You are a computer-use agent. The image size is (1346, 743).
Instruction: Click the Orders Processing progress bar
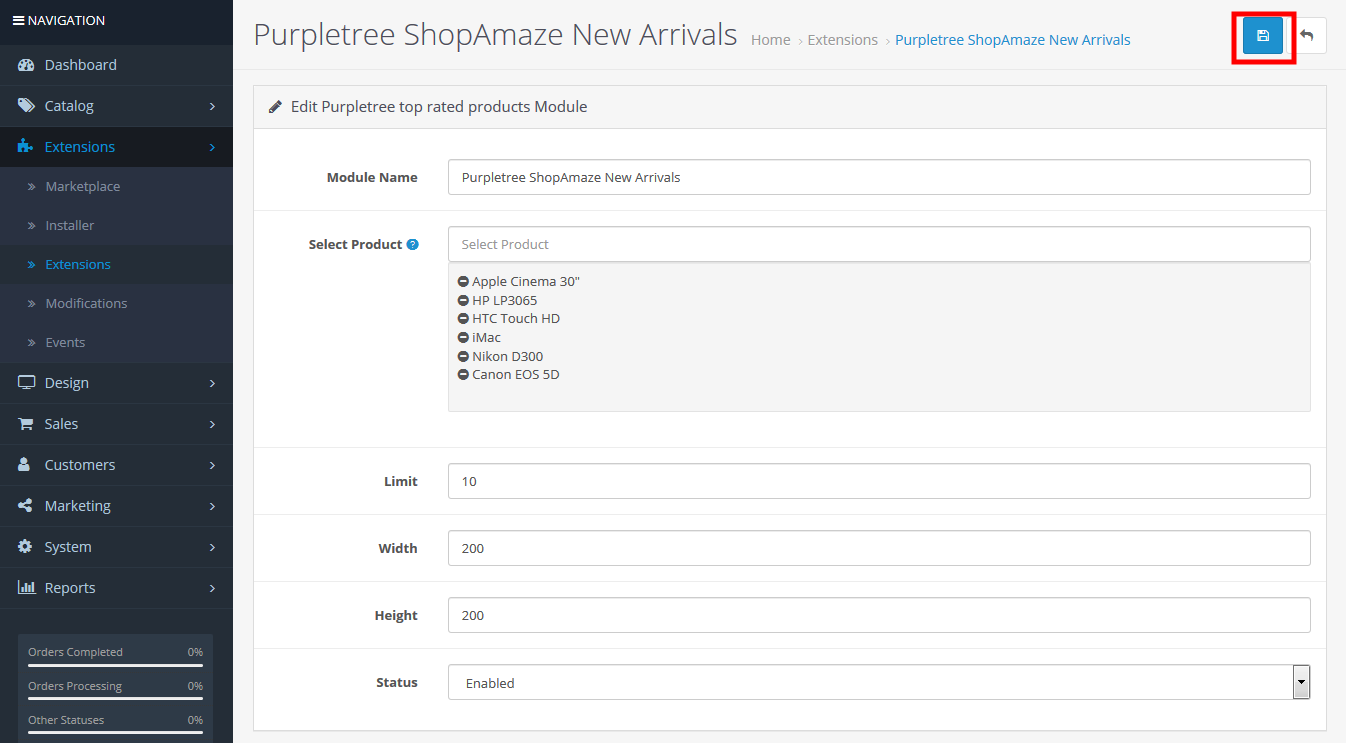115,699
